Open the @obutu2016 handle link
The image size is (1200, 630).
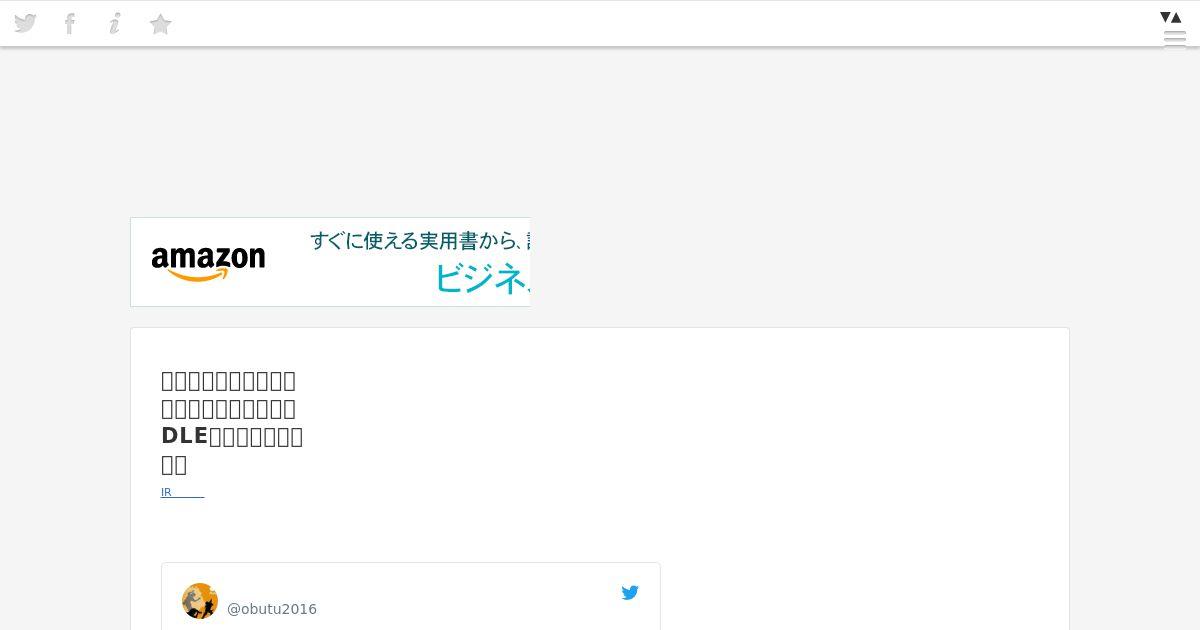click(x=272, y=609)
